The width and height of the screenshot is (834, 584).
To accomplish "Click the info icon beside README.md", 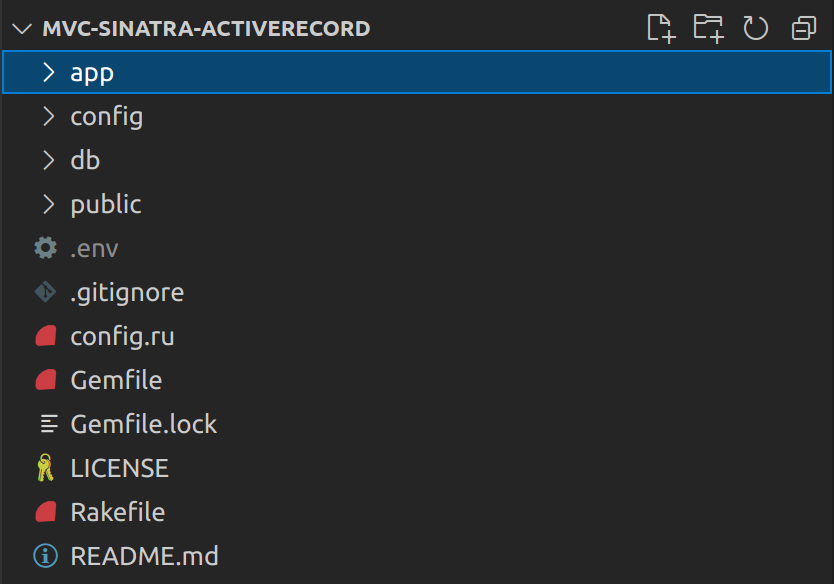I will (45, 555).
